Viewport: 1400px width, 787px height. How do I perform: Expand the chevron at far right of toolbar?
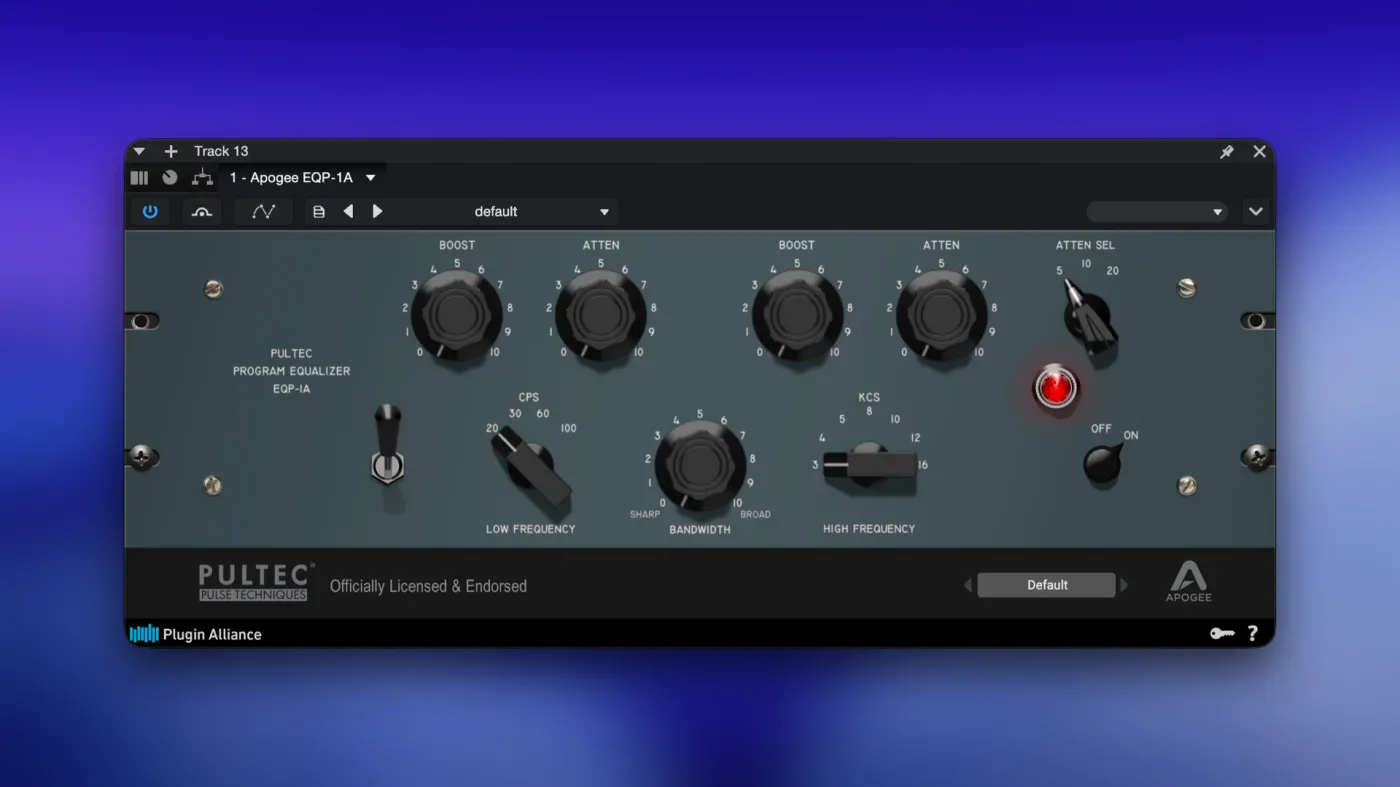(x=1256, y=212)
